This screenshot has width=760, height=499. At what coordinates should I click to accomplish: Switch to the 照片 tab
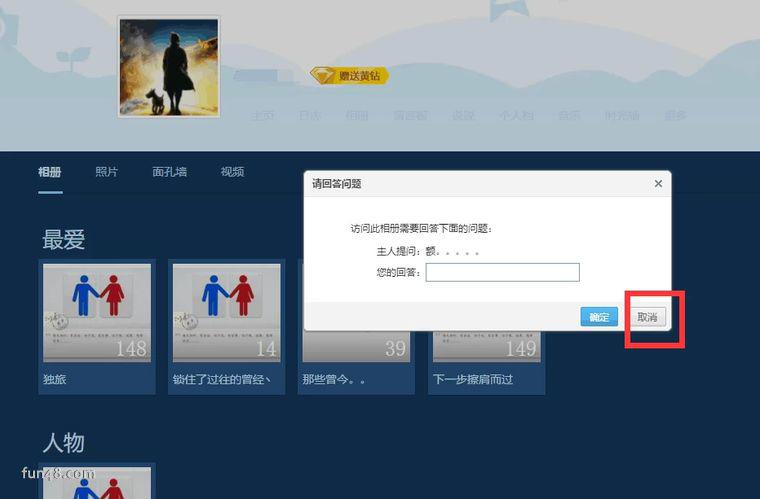click(x=107, y=172)
